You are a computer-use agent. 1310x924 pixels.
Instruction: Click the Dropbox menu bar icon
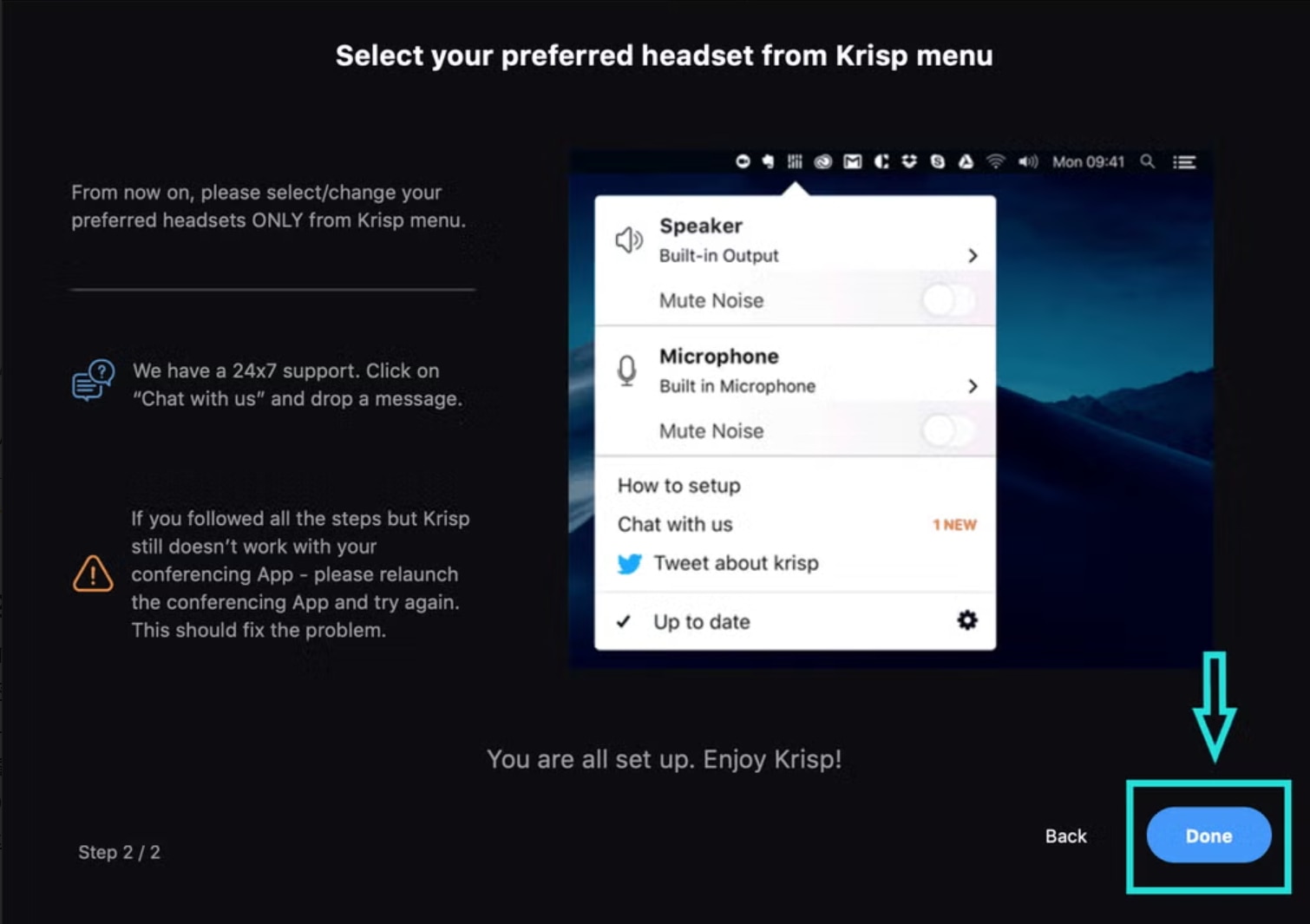[x=909, y=161]
